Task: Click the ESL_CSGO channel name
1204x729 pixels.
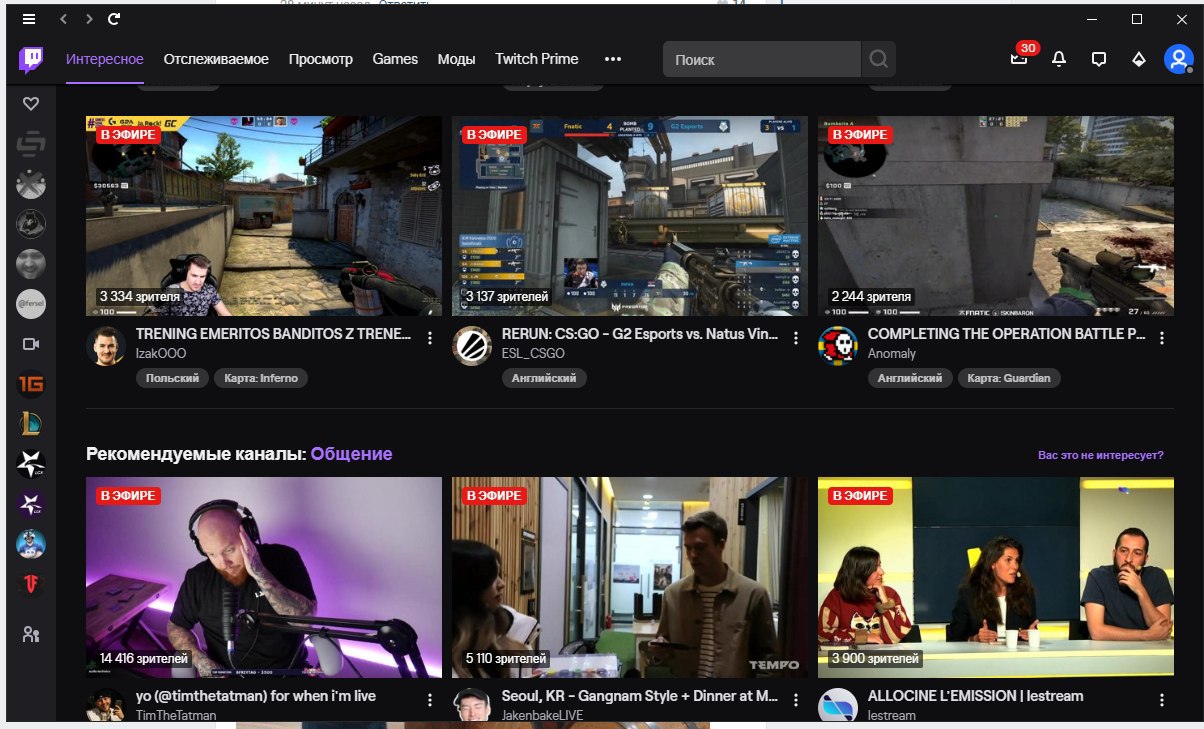Action: pyautogui.click(x=533, y=354)
